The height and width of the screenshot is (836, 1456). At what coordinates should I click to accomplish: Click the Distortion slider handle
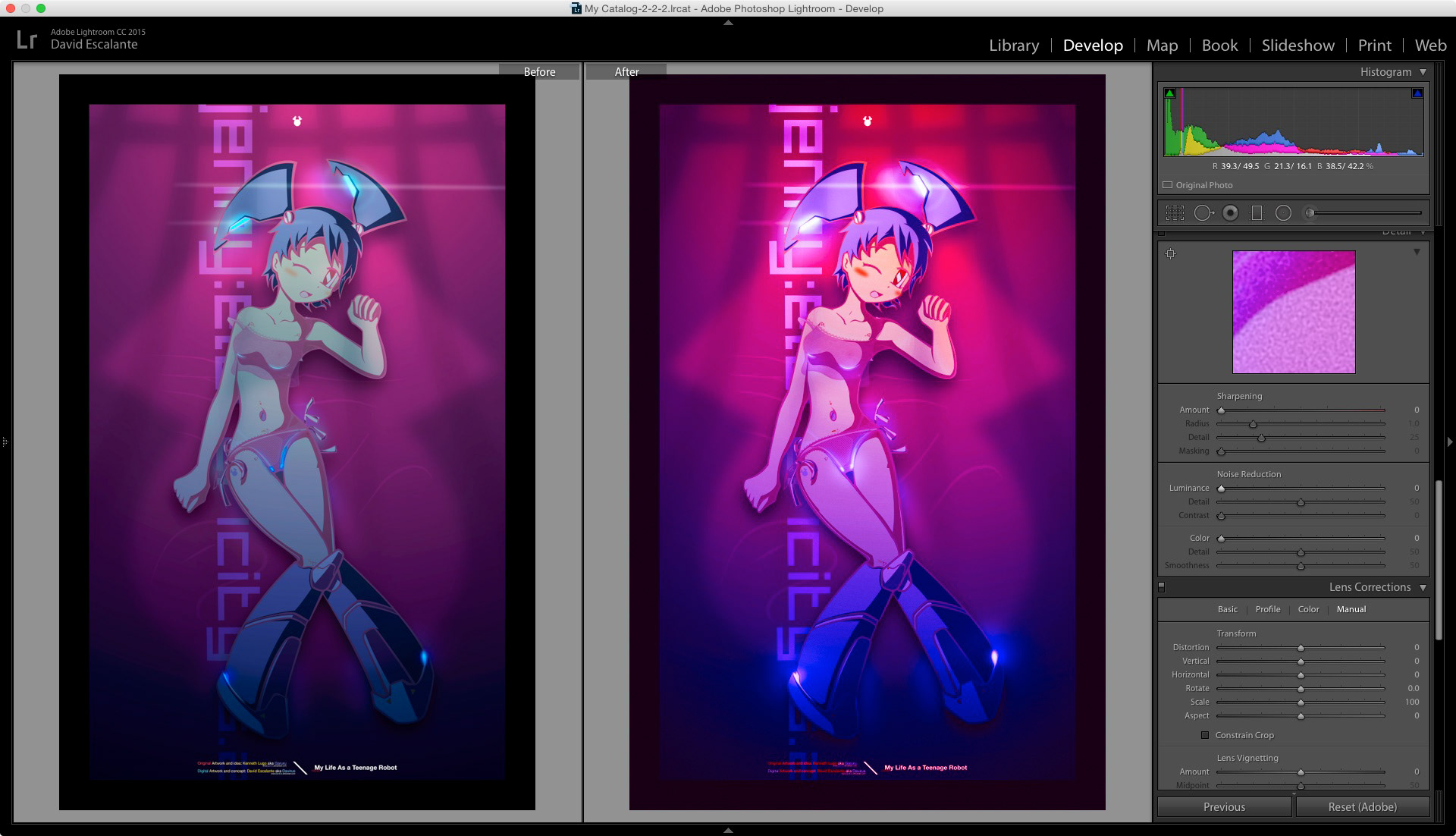[x=1301, y=648]
